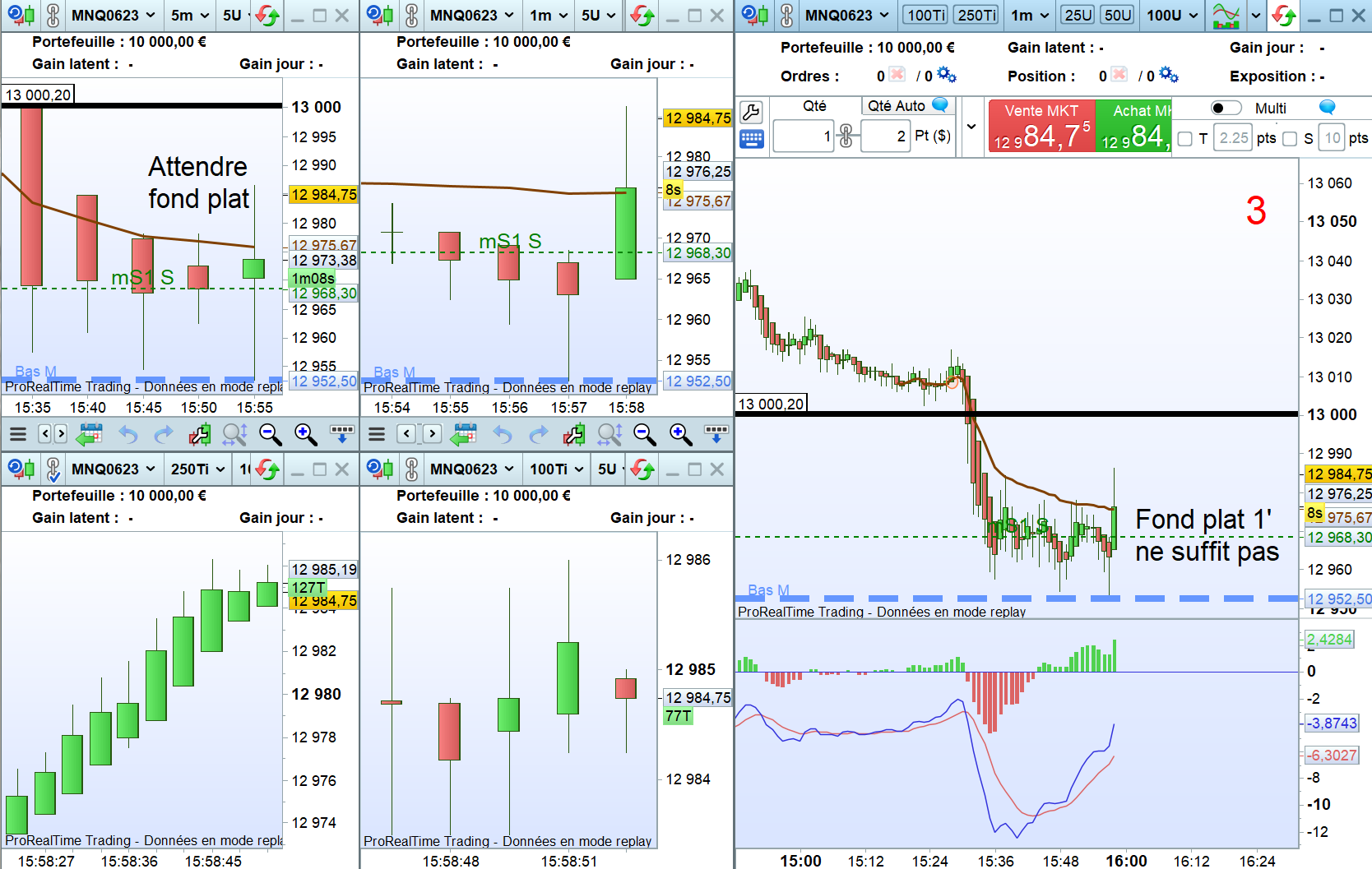Click the Achat MKT buy button
1372x869 pixels.
[x=1133, y=126]
